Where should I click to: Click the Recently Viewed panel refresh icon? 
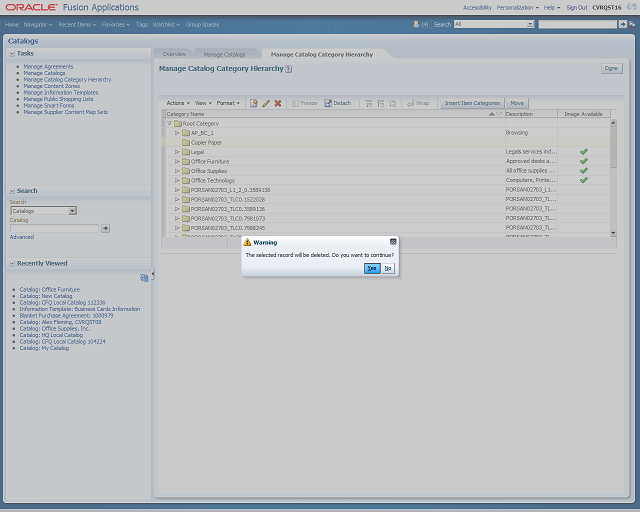tap(144, 278)
